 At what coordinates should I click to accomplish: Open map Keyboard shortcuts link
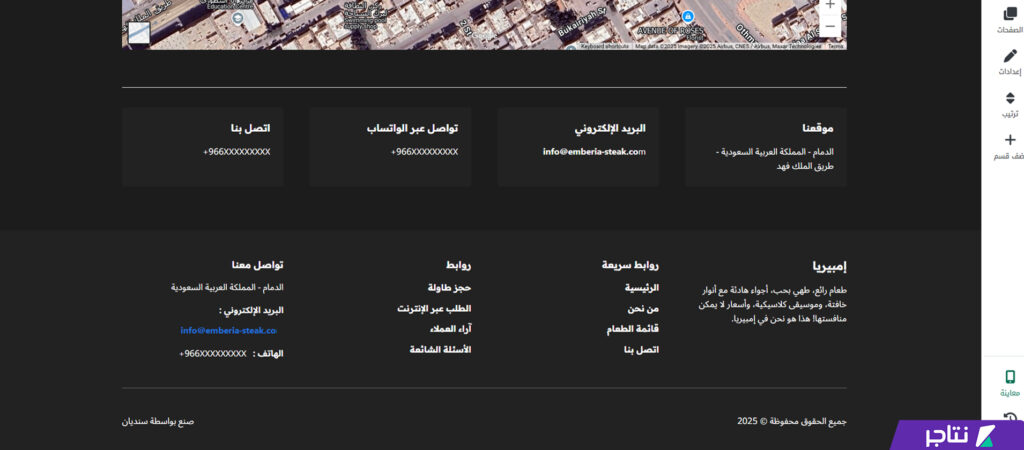click(605, 46)
